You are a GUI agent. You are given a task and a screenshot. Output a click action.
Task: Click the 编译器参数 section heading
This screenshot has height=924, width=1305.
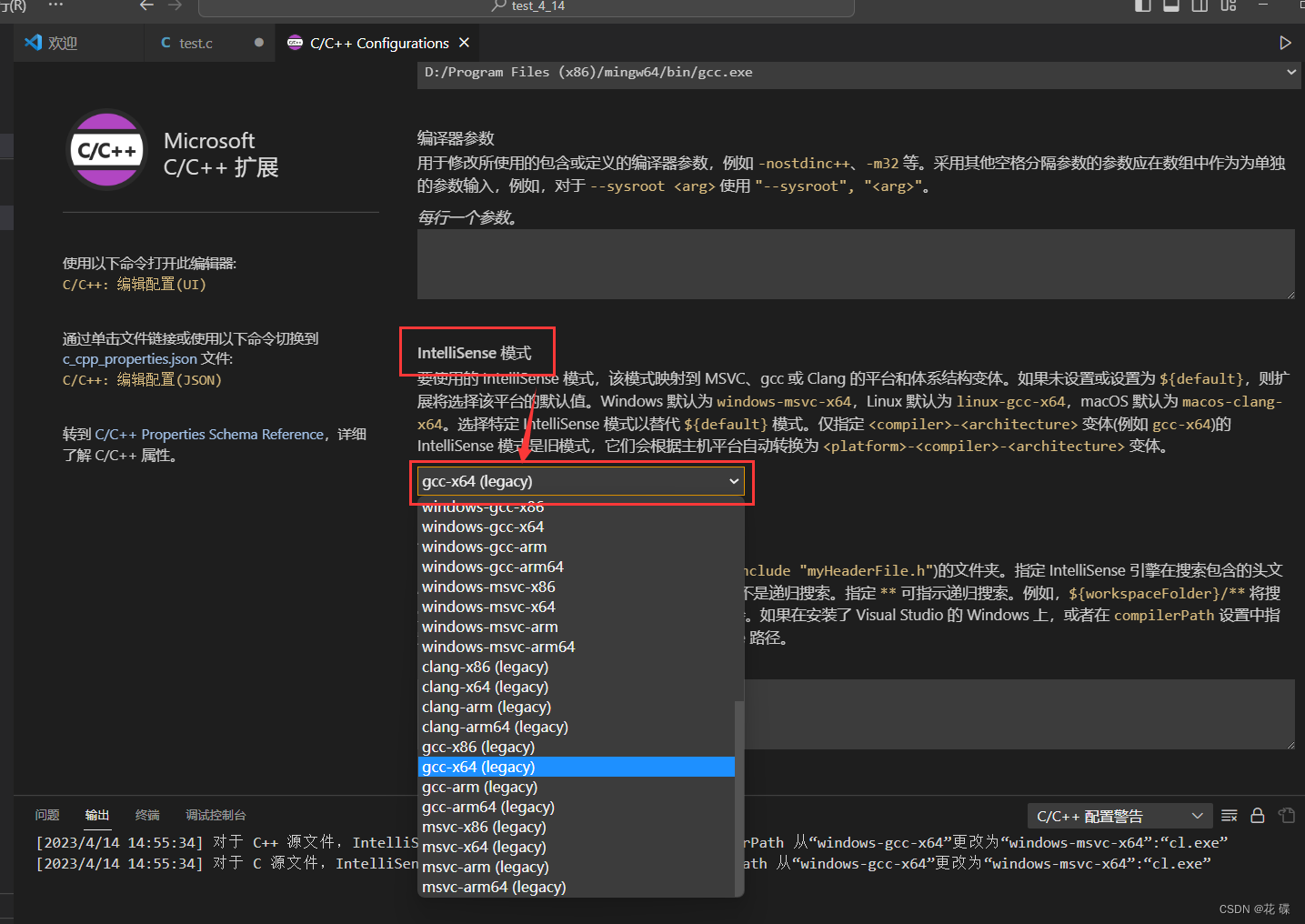click(456, 138)
